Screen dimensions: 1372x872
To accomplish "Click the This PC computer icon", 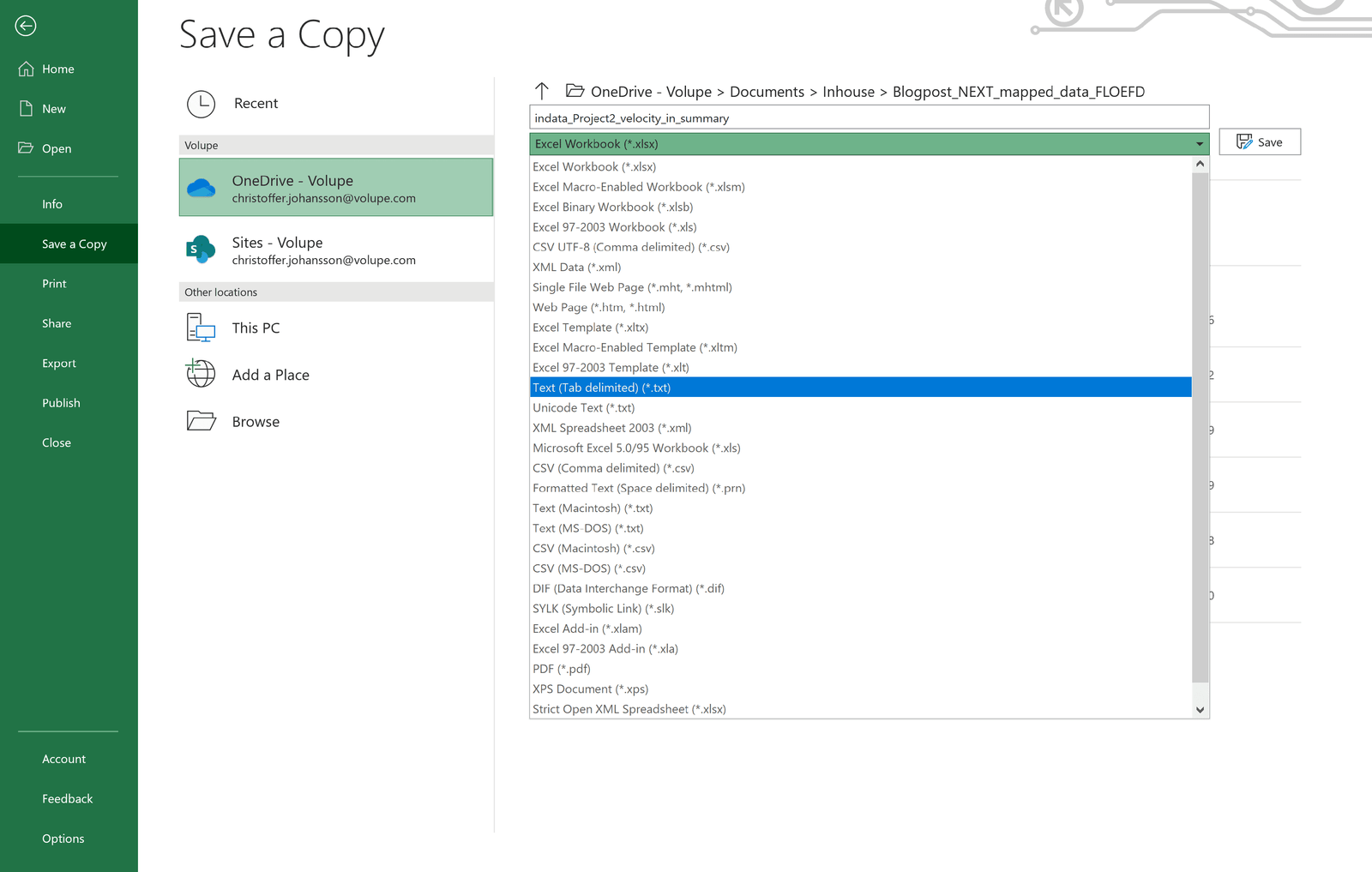I will point(201,328).
